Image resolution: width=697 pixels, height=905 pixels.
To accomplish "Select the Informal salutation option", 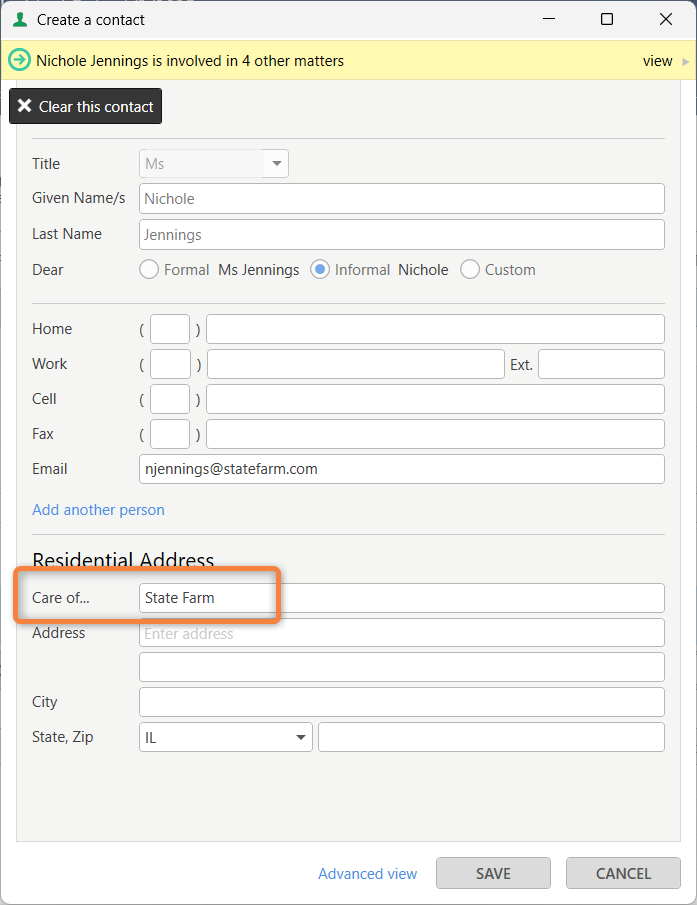I will [x=320, y=269].
